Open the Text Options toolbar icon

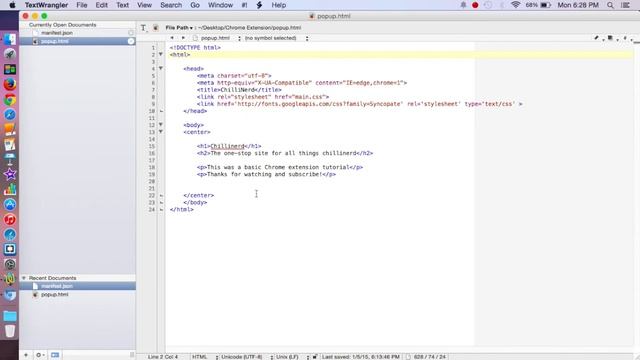[144, 28]
